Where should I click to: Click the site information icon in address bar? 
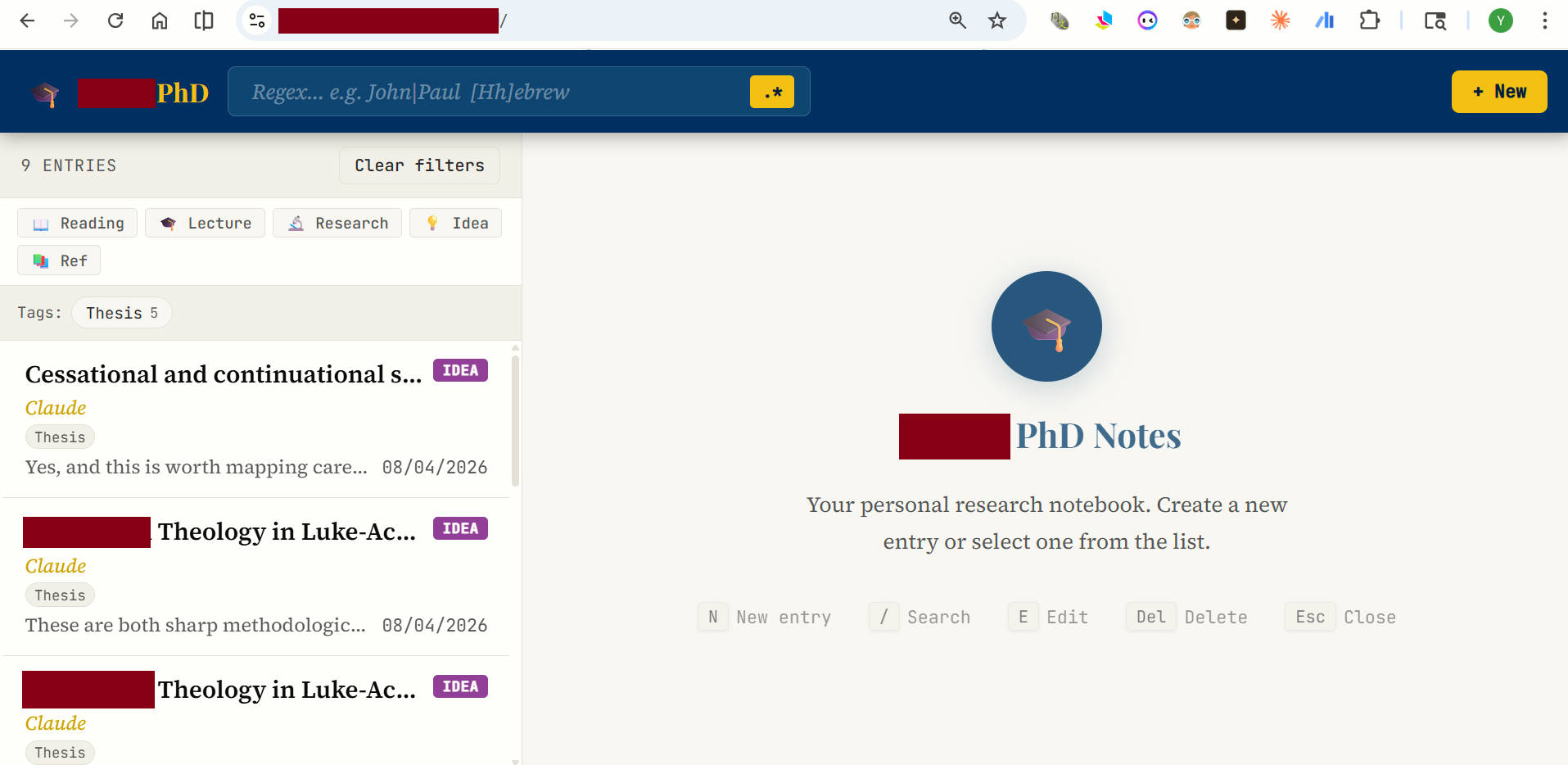257,20
